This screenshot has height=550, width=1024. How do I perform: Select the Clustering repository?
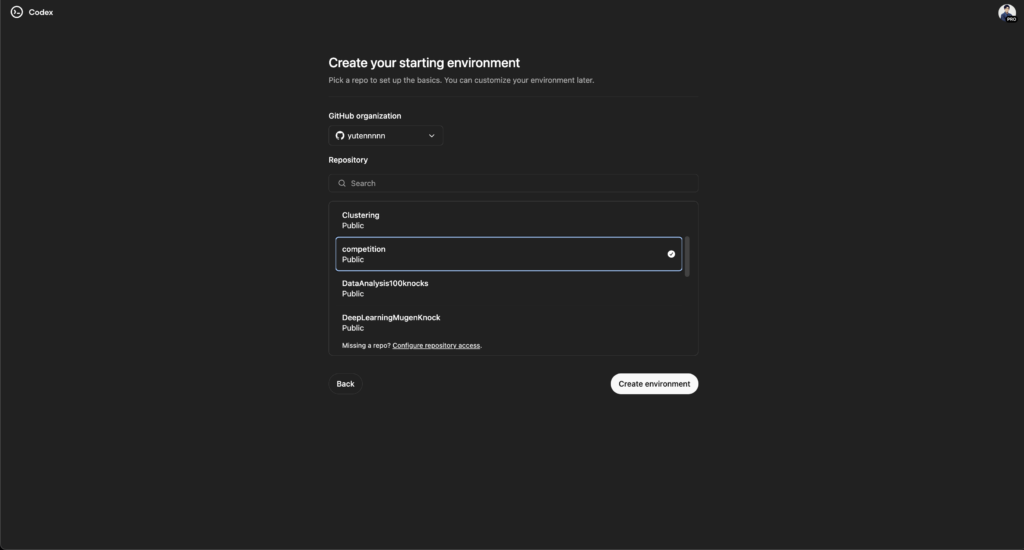[508, 220]
